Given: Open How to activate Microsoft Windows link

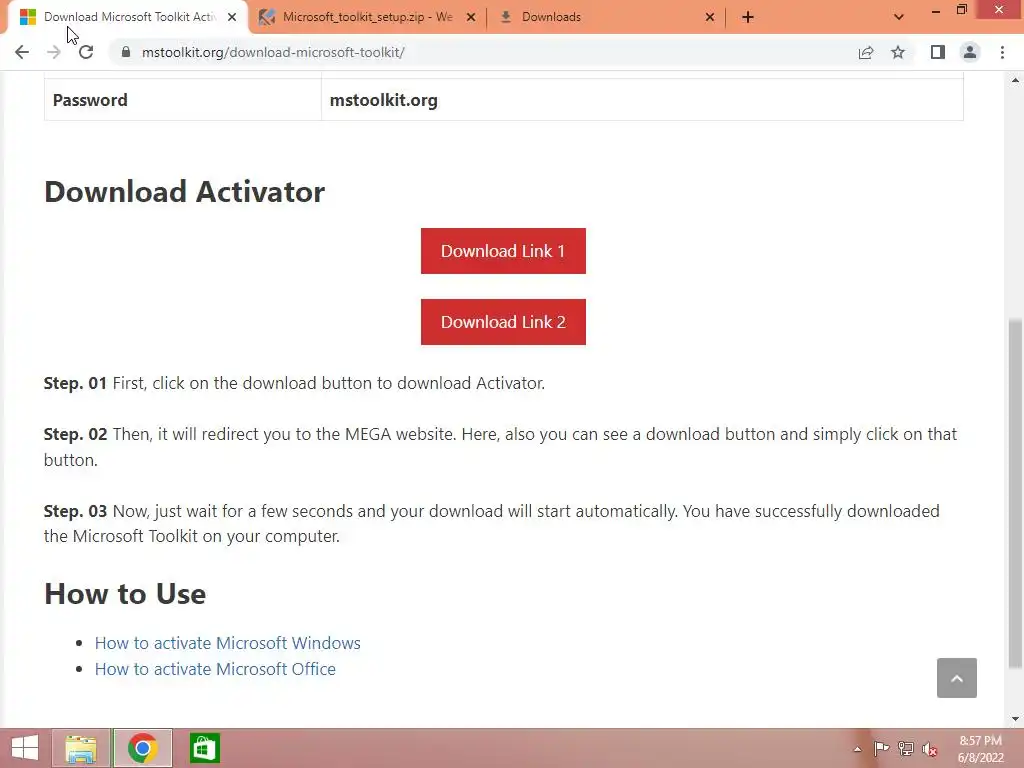Looking at the screenshot, I should [227, 643].
